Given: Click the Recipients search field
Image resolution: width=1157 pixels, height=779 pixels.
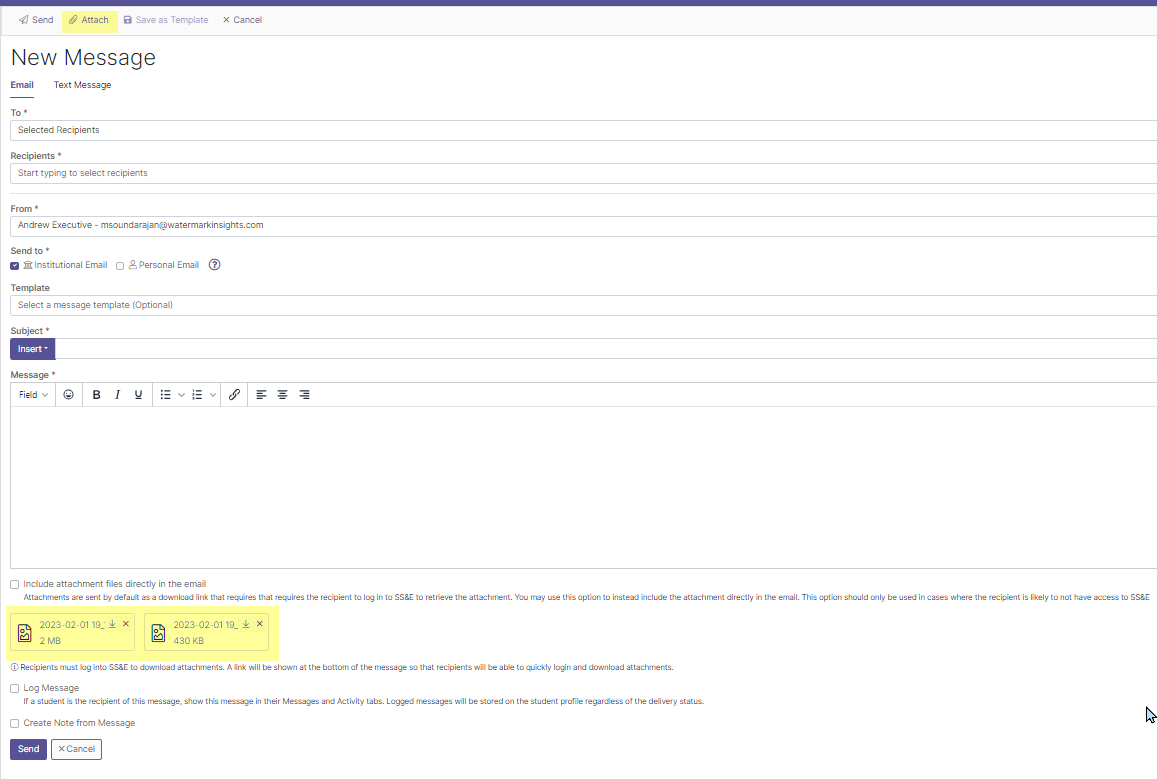Looking at the screenshot, I should coord(583,173).
